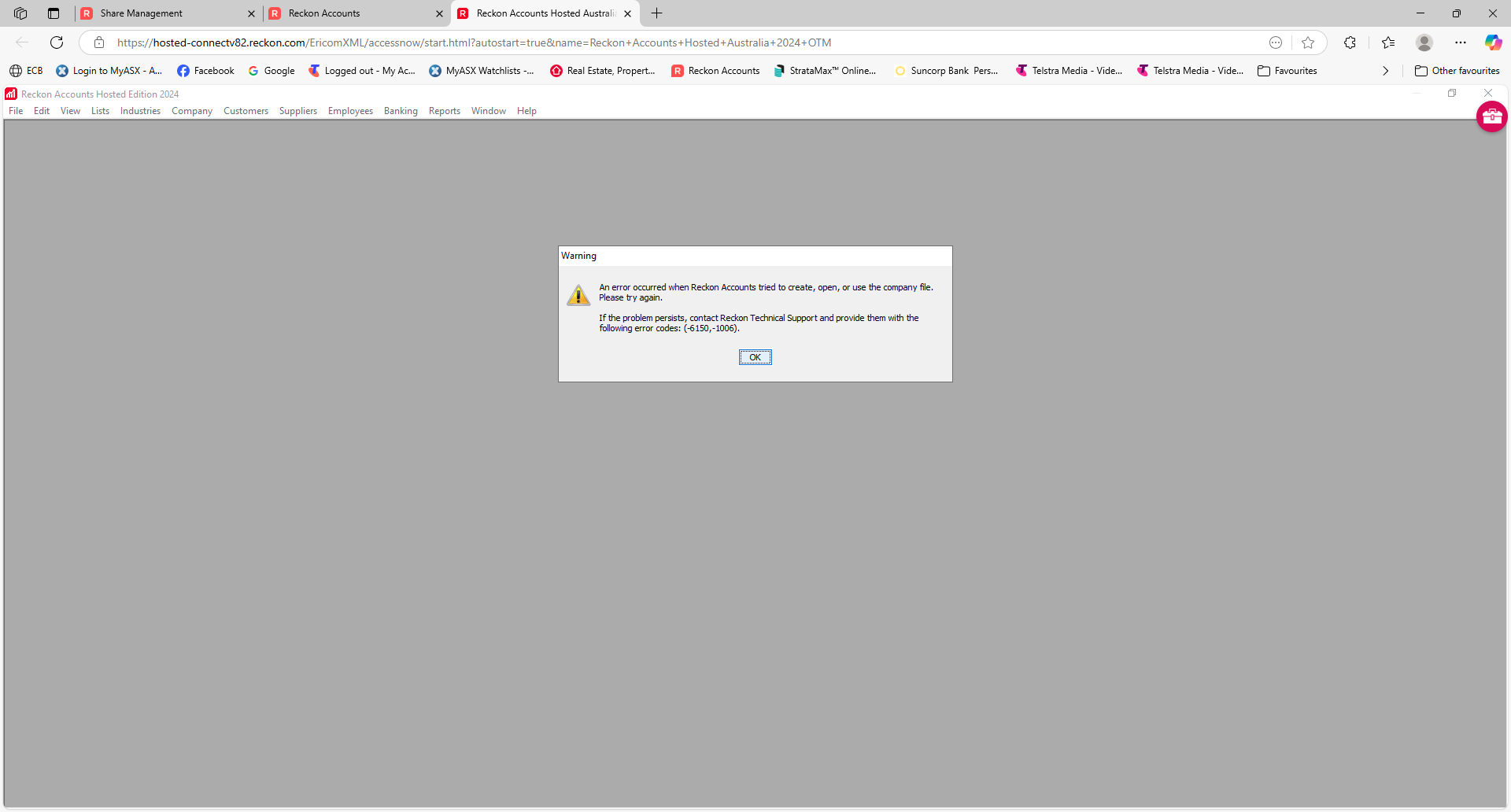
Task: Open the Settings and more menu
Action: click(x=1461, y=42)
